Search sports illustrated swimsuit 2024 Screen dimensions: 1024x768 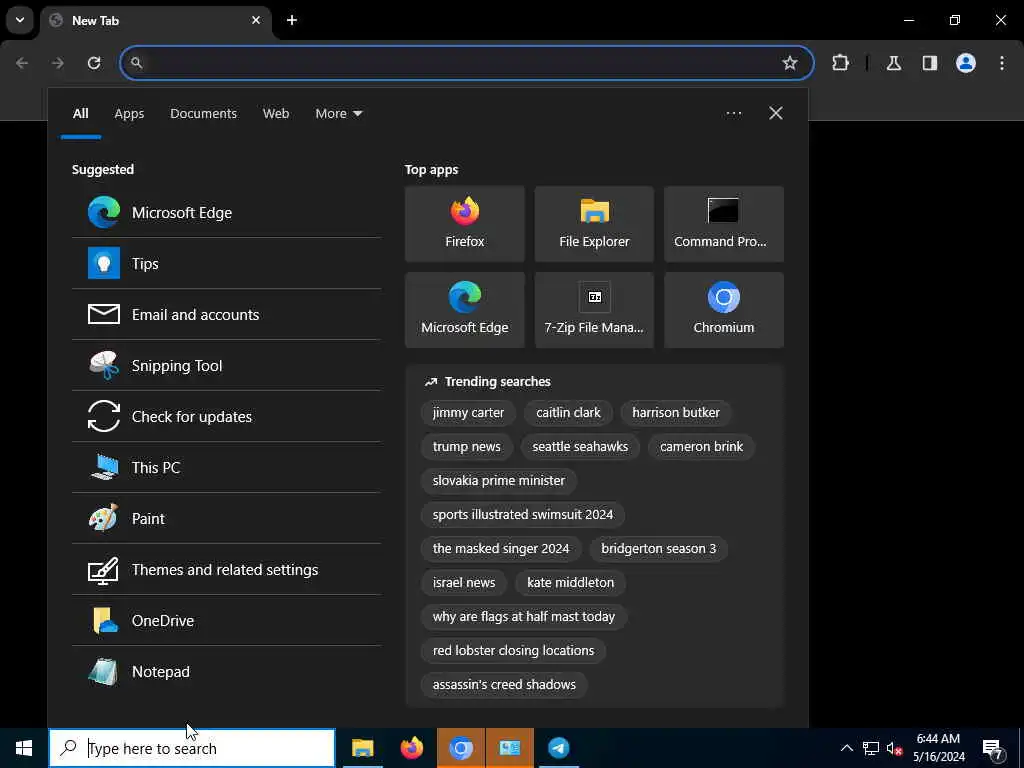pyautogui.click(x=522, y=515)
